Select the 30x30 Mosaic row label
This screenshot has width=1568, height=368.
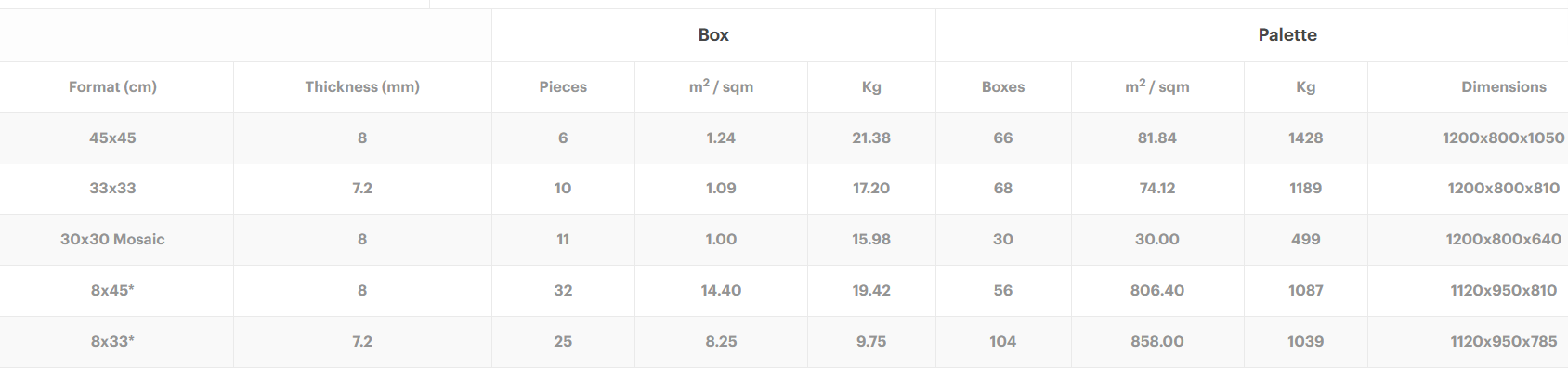[112, 240]
